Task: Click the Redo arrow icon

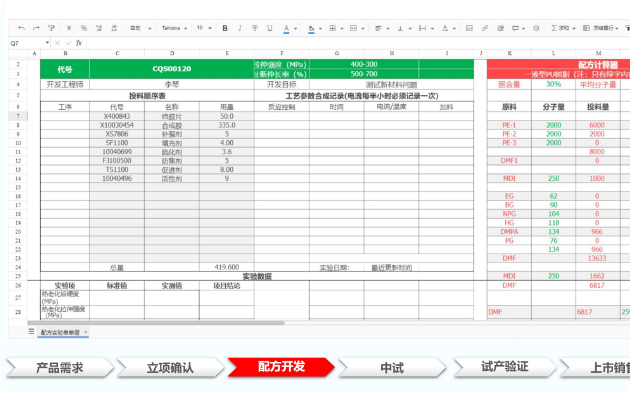Action: point(36,28)
